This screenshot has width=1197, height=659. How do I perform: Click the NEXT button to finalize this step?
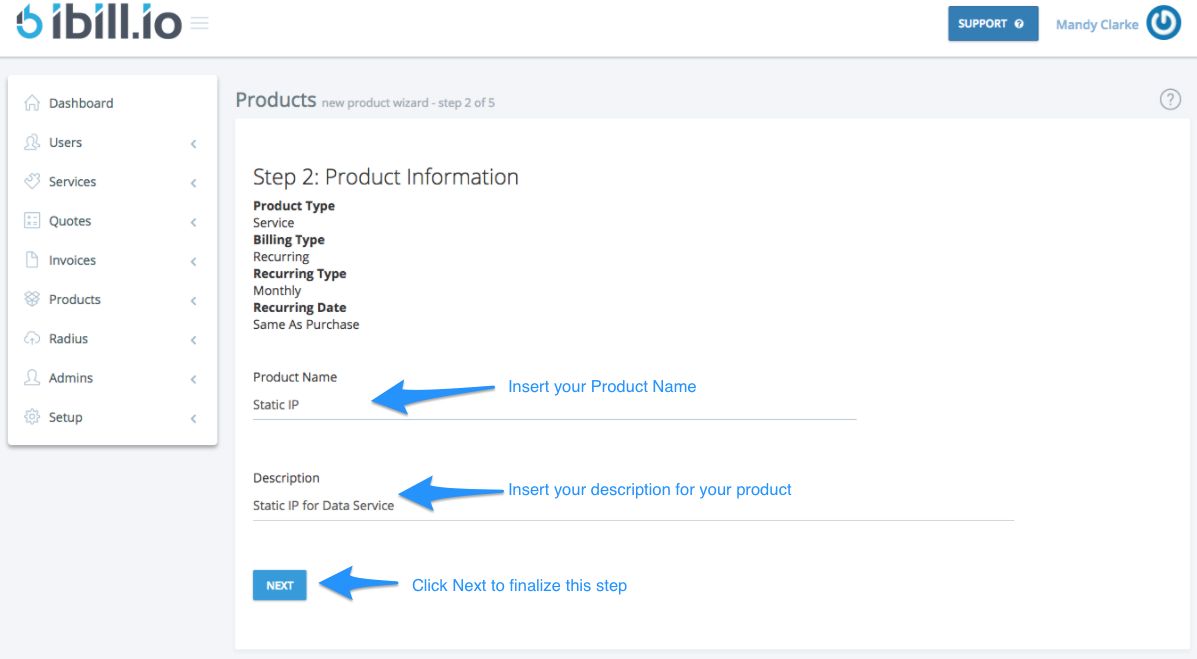pyautogui.click(x=279, y=585)
